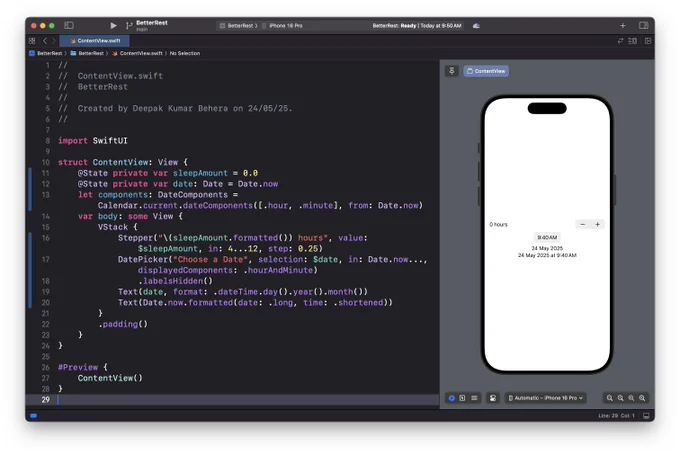Viewport: 680px width, 455px height.
Task: Click the import SwiftUI line
Action: click(x=93, y=141)
